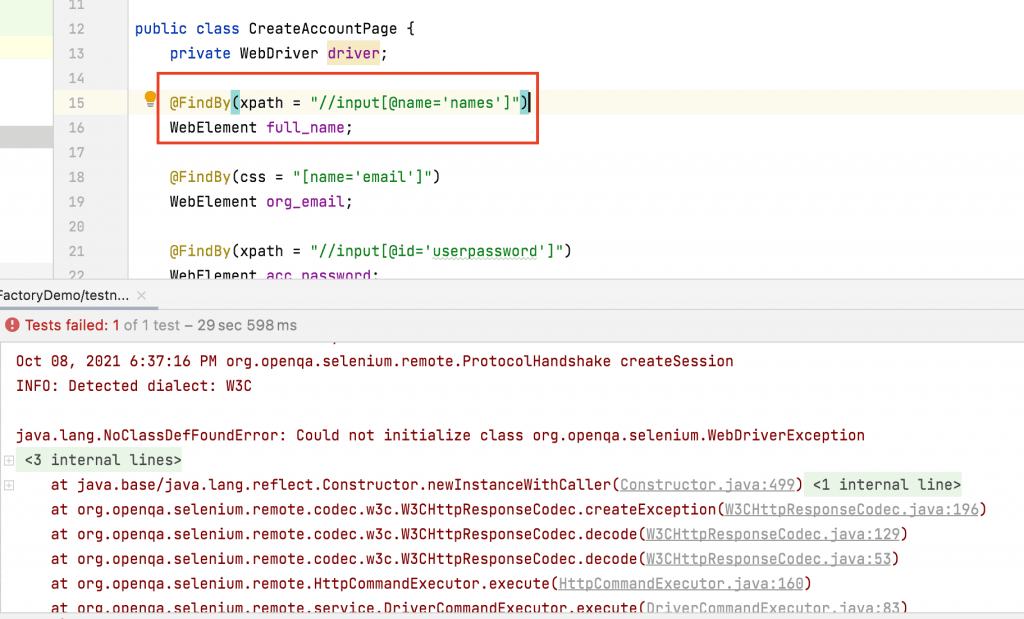Expand the <3 internal lines> stack frames
Viewport: 1024px width, 619px height.
[8, 460]
